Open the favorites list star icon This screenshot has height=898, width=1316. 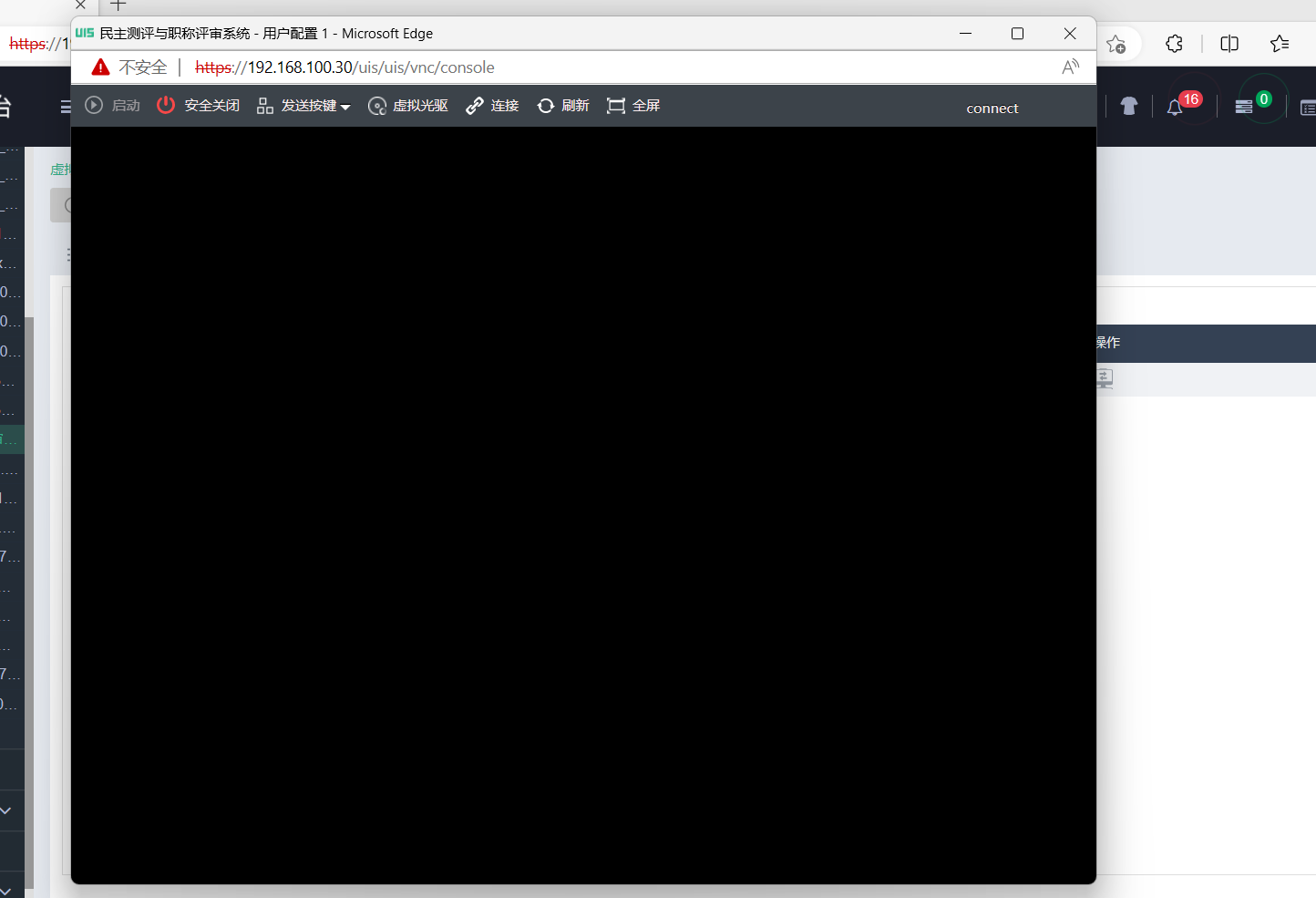[1280, 44]
